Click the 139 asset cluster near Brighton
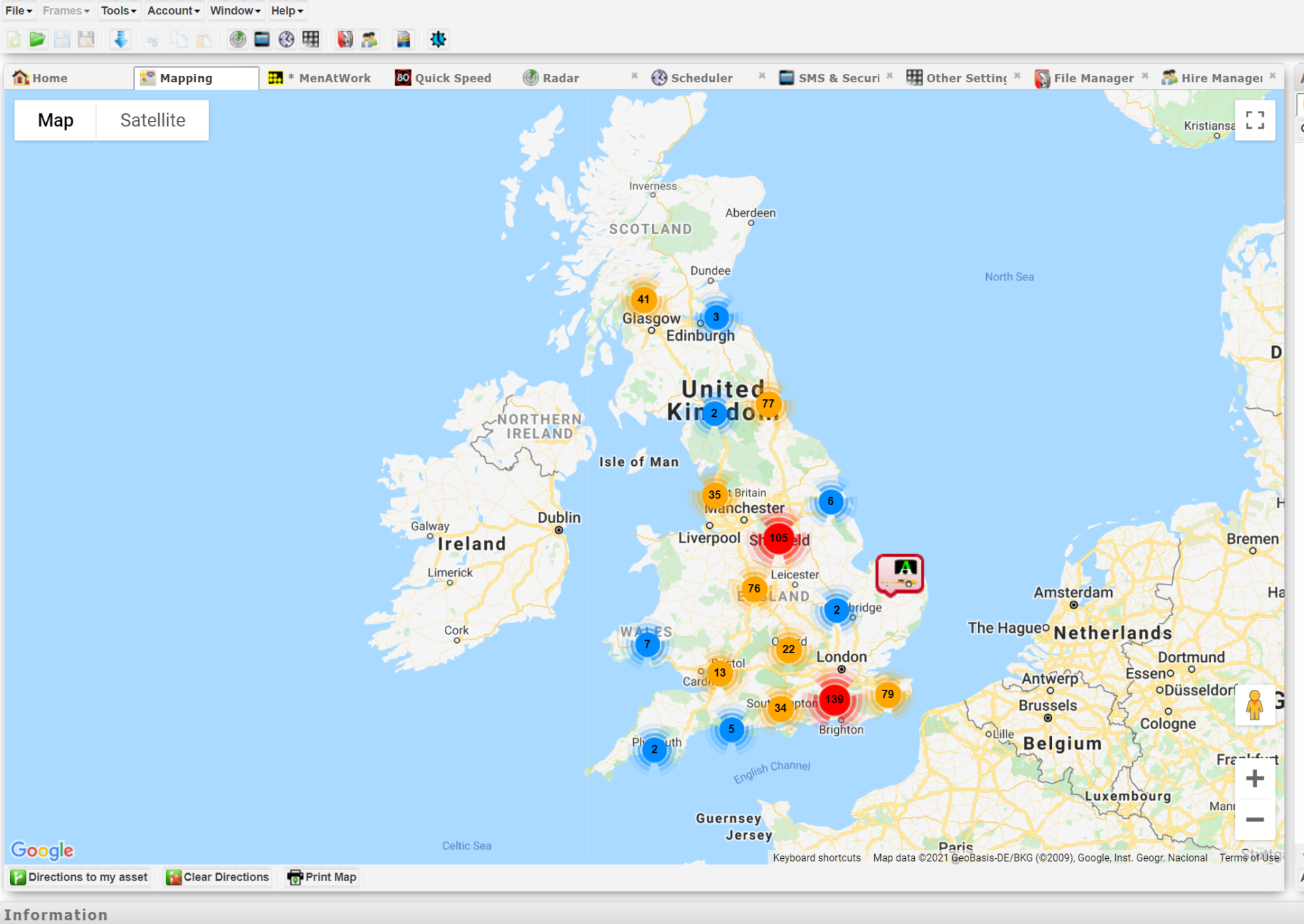 [834, 699]
